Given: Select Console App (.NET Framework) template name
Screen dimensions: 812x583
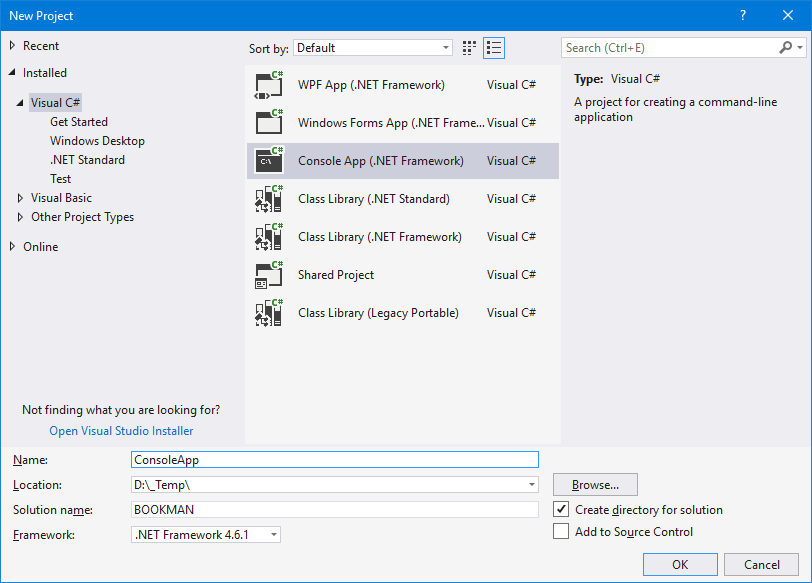Looking at the screenshot, I should 381,161.
